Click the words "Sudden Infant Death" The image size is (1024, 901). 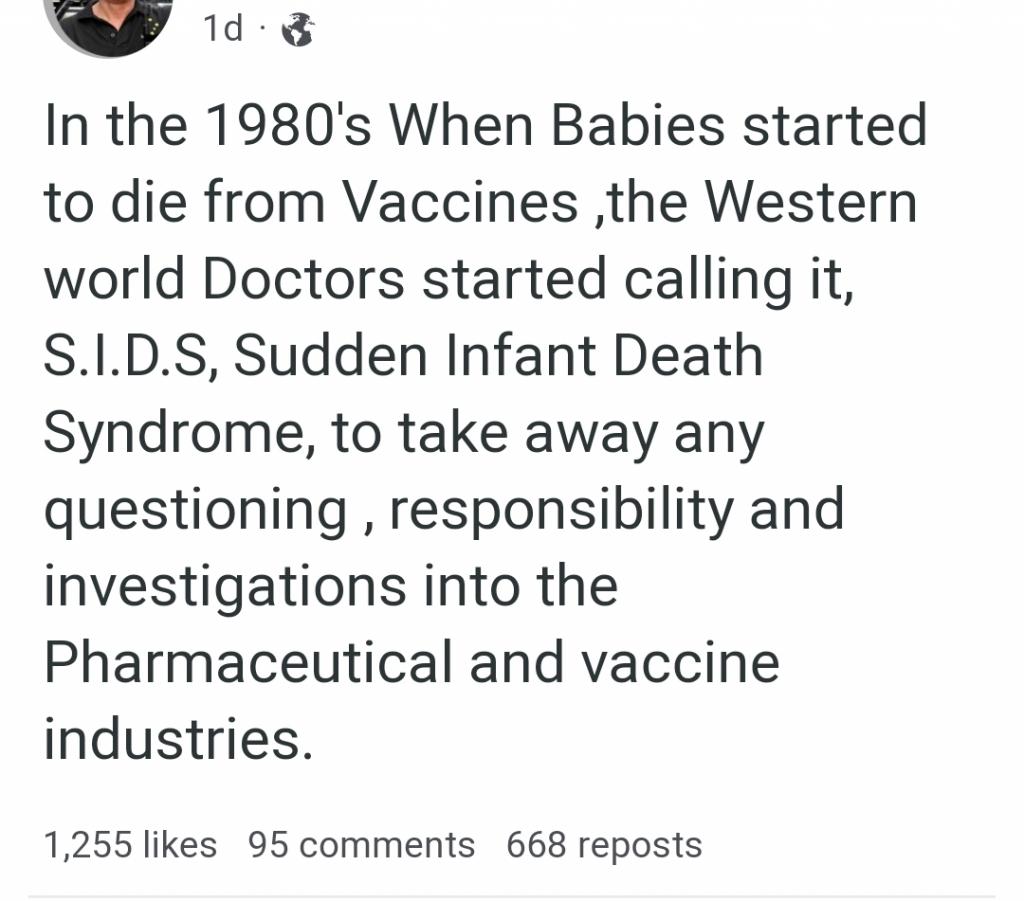tap(498, 357)
